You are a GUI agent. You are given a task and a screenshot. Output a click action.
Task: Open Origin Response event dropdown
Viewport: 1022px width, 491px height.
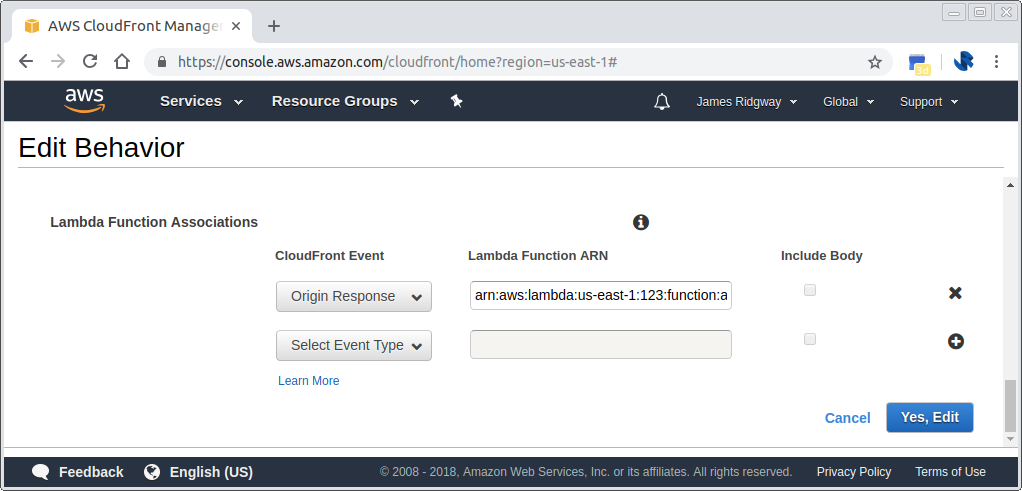click(x=354, y=296)
